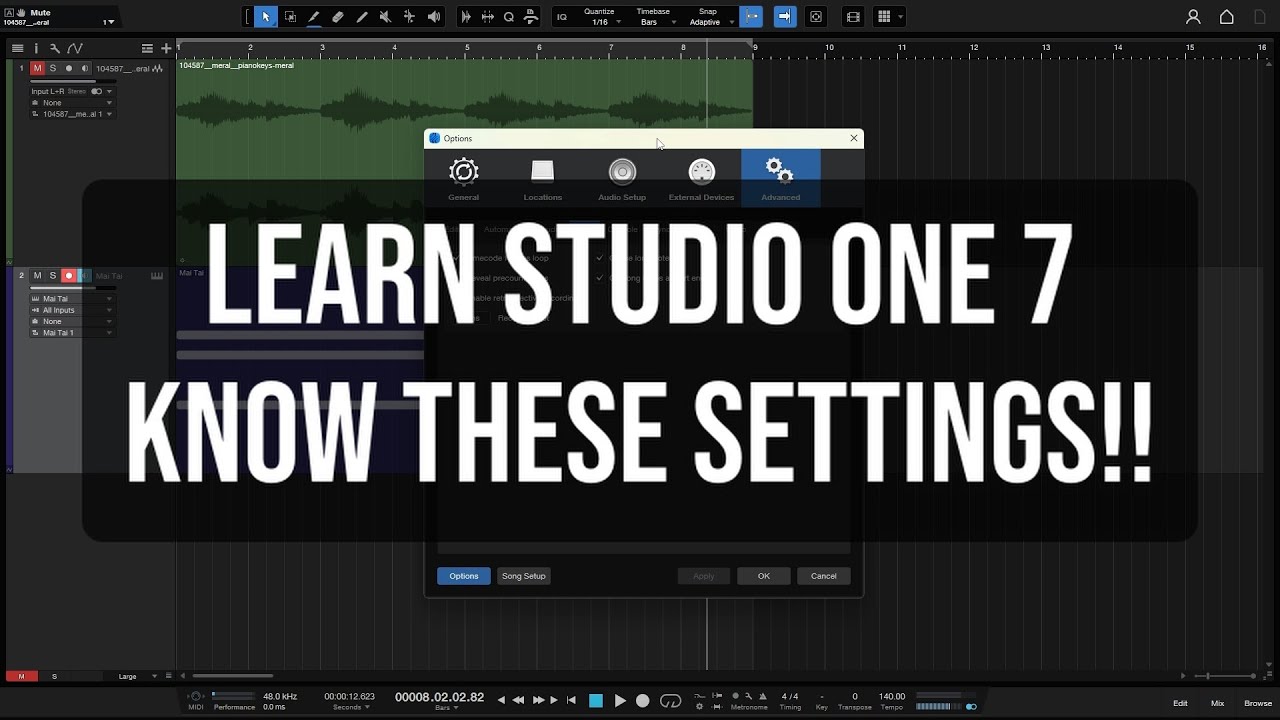Click the Rewind button in transport
This screenshot has height=720, width=1280.
click(x=518, y=701)
